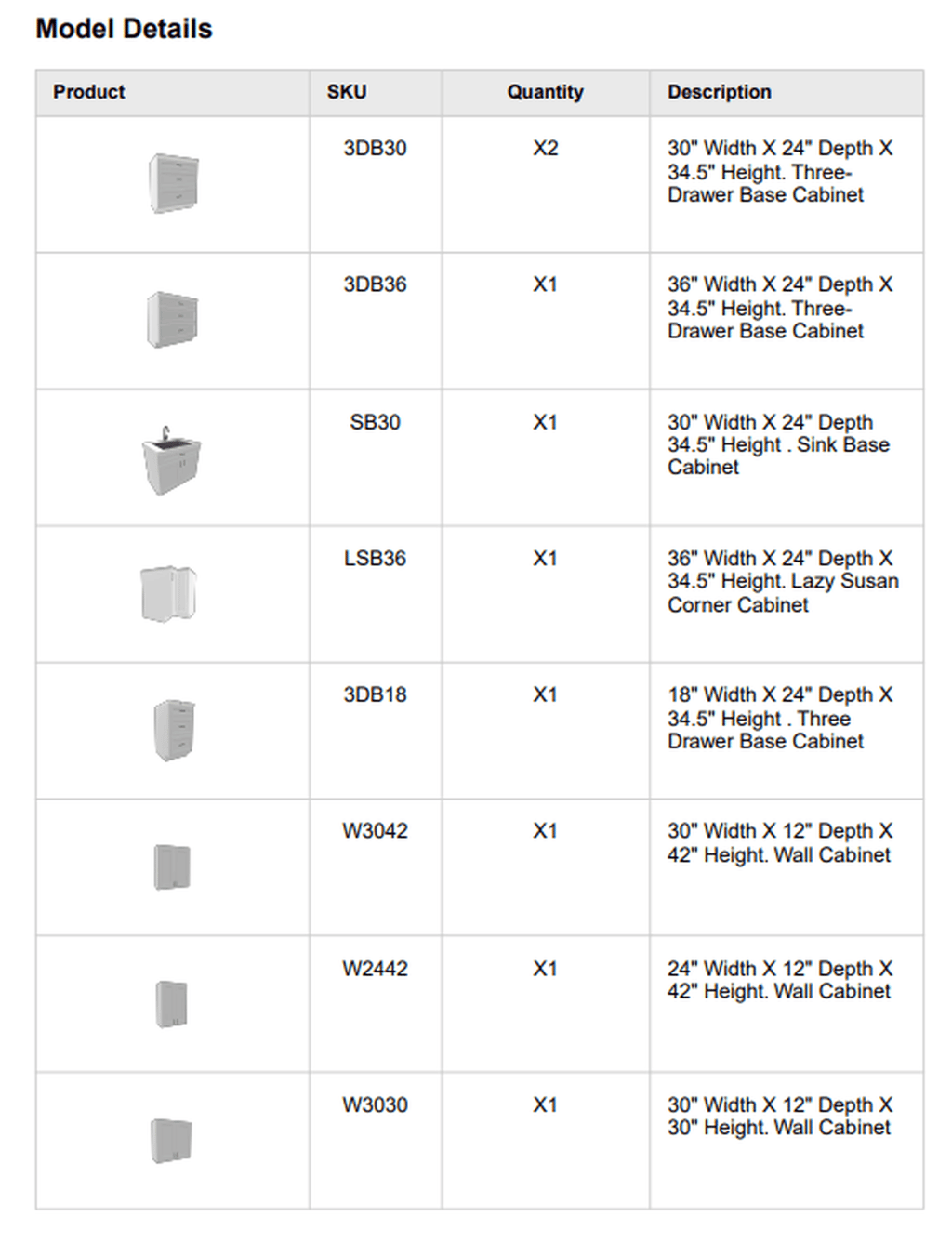Click the Model Details heading
952x1243 pixels.
point(124,29)
